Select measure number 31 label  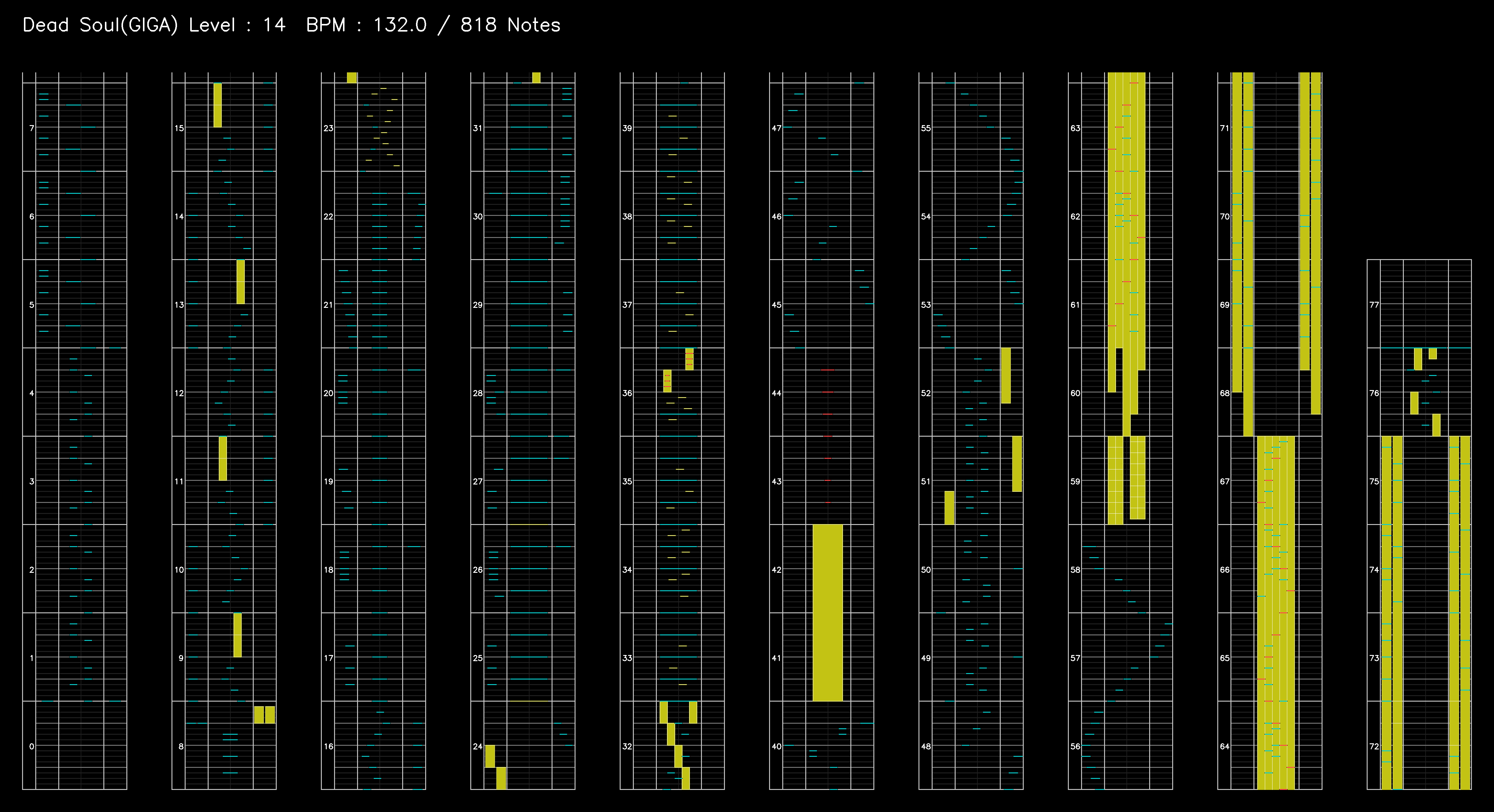(x=478, y=128)
